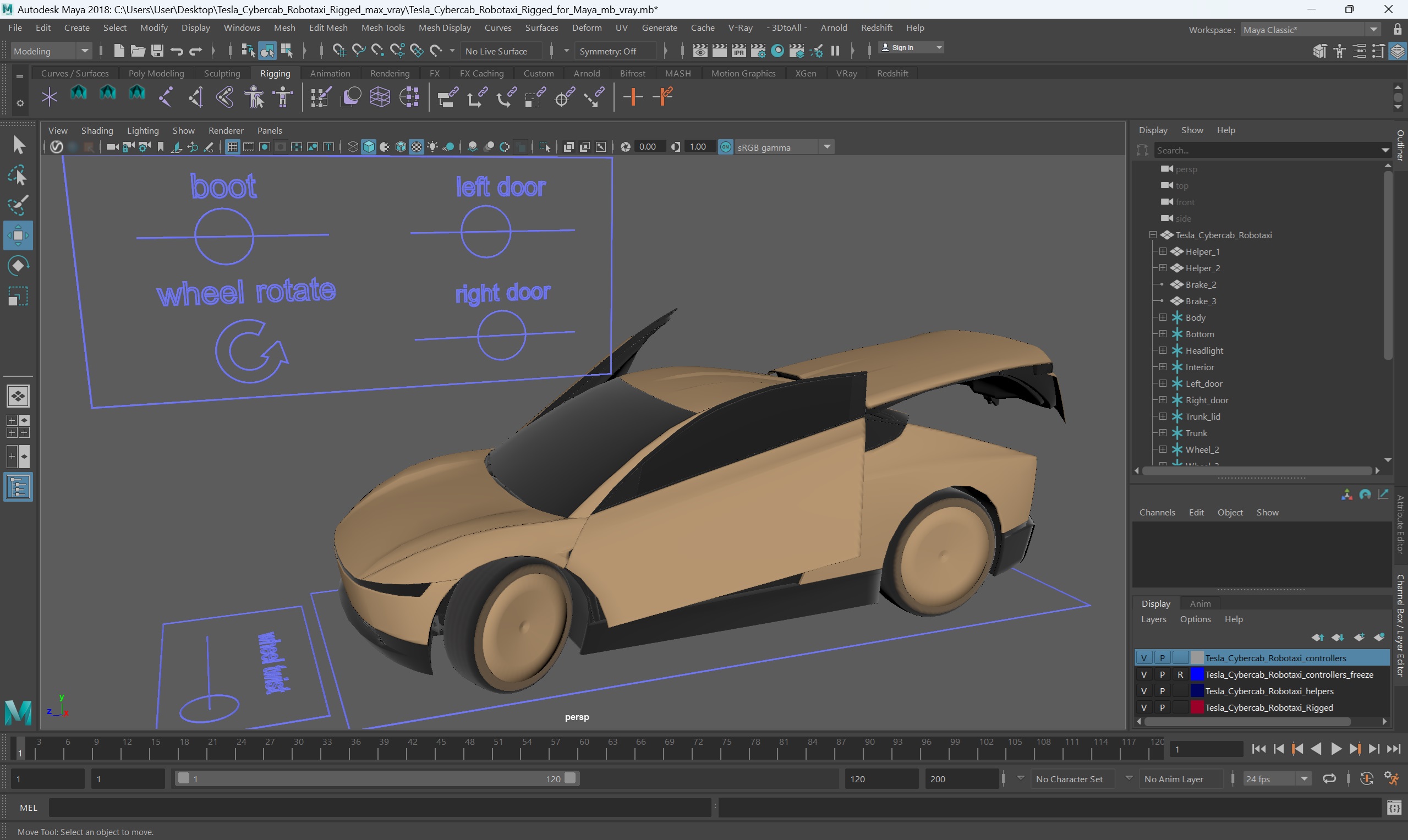Activate the Select tool arrow
This screenshot has height=840, width=1408.
[18, 145]
